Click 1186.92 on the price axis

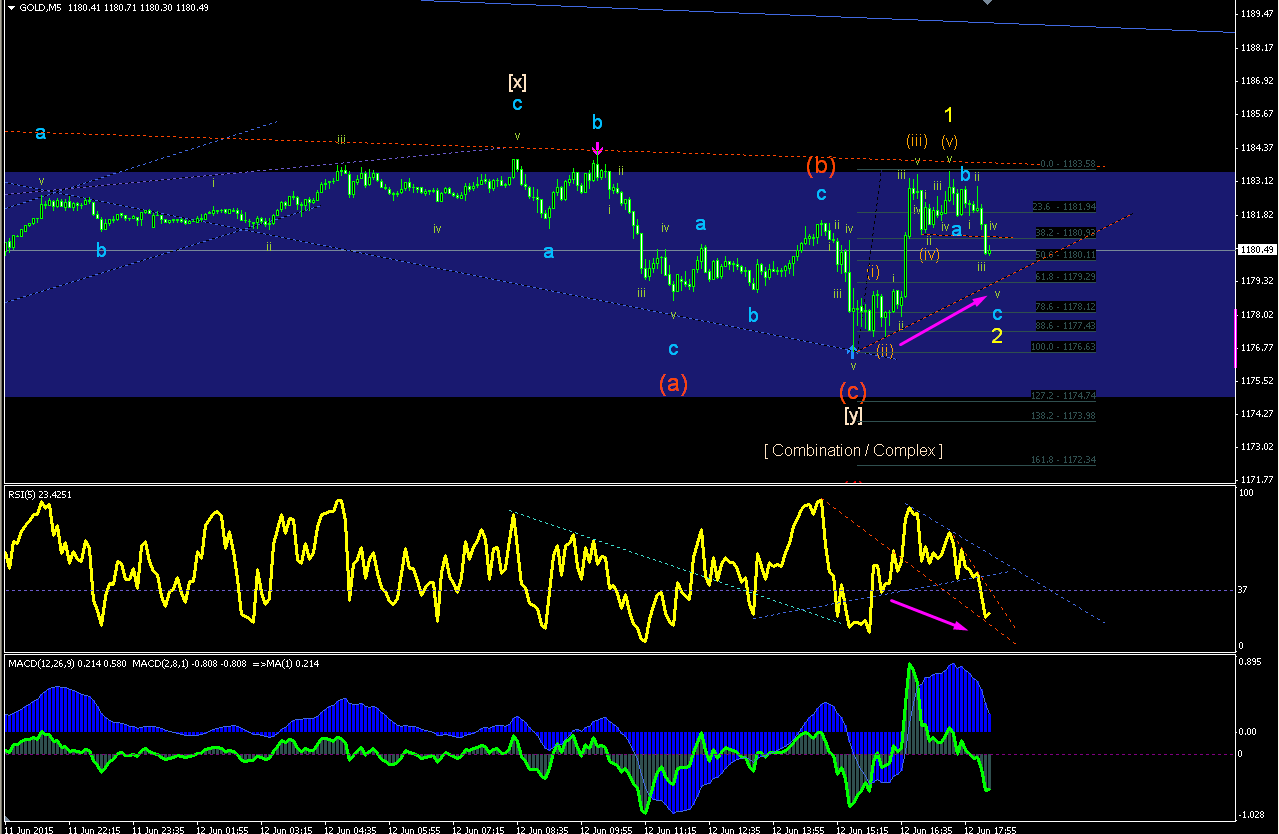pos(1256,81)
